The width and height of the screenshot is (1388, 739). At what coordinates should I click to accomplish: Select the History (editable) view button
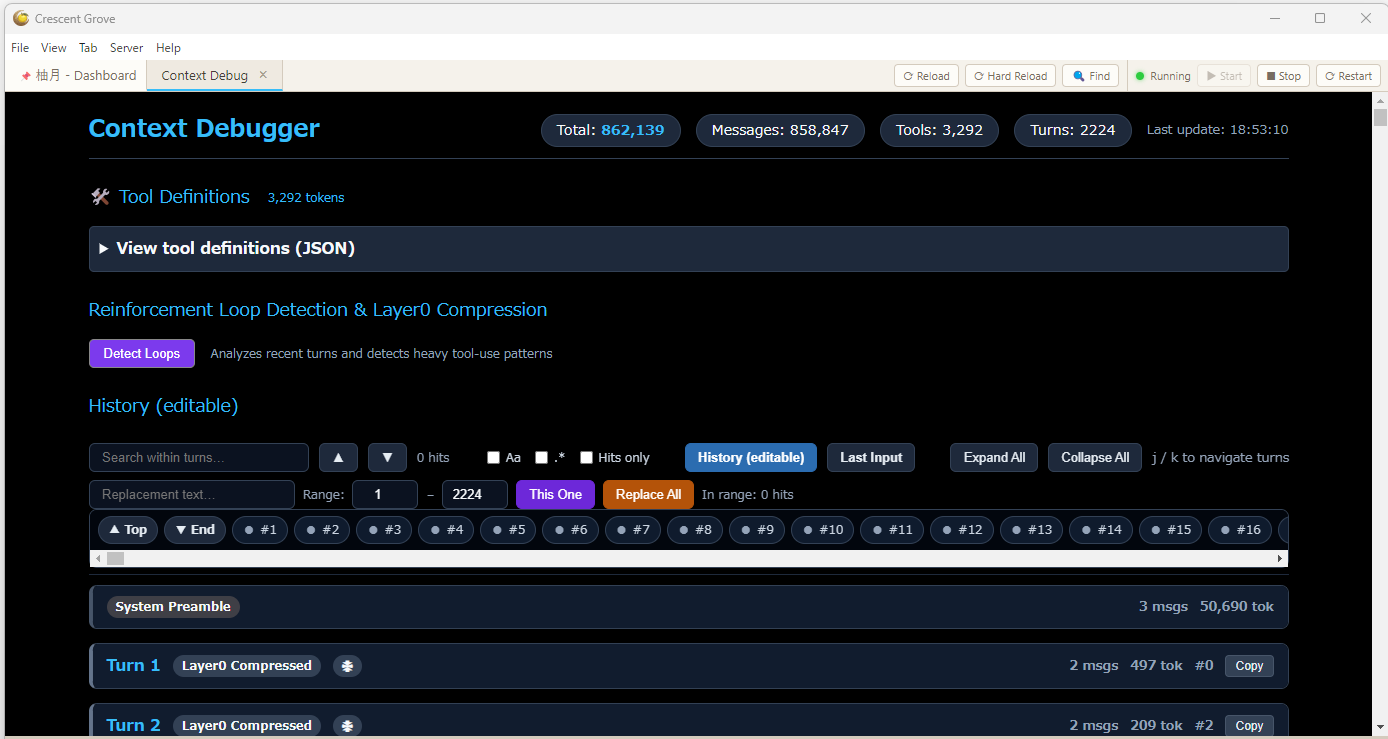tap(751, 457)
